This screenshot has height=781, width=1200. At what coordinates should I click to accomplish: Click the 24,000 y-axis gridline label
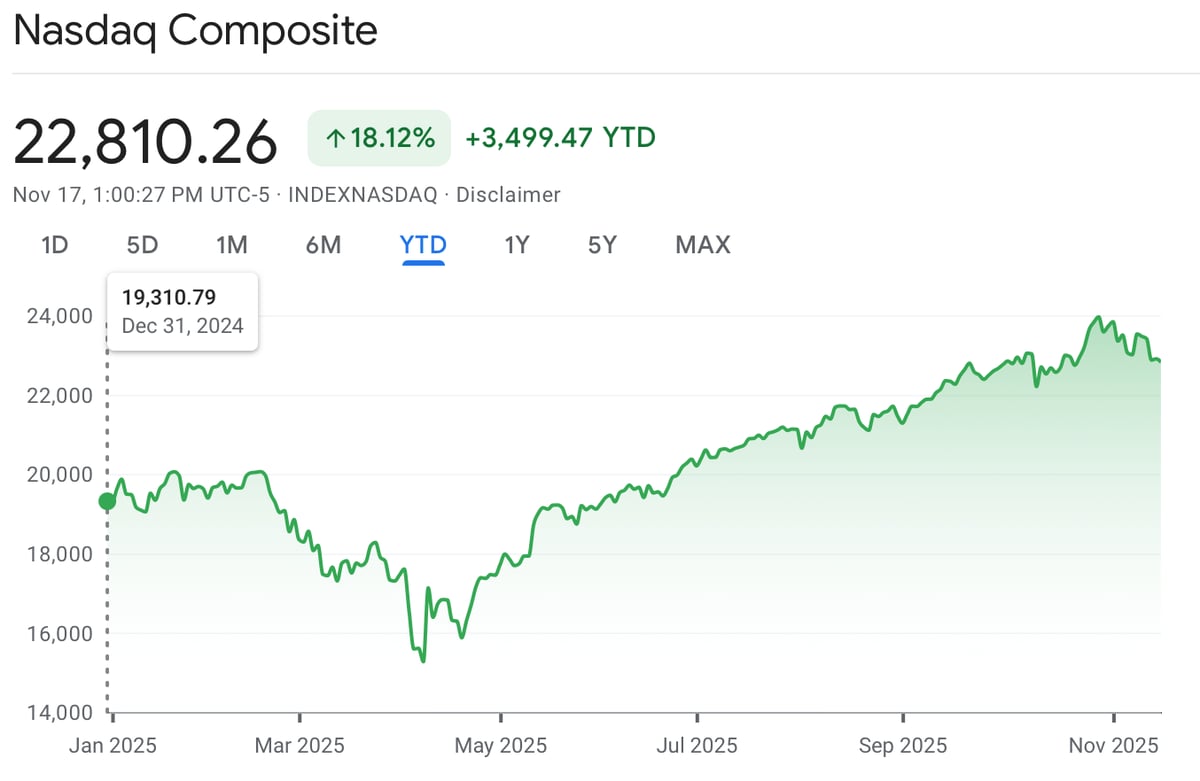(x=56, y=316)
